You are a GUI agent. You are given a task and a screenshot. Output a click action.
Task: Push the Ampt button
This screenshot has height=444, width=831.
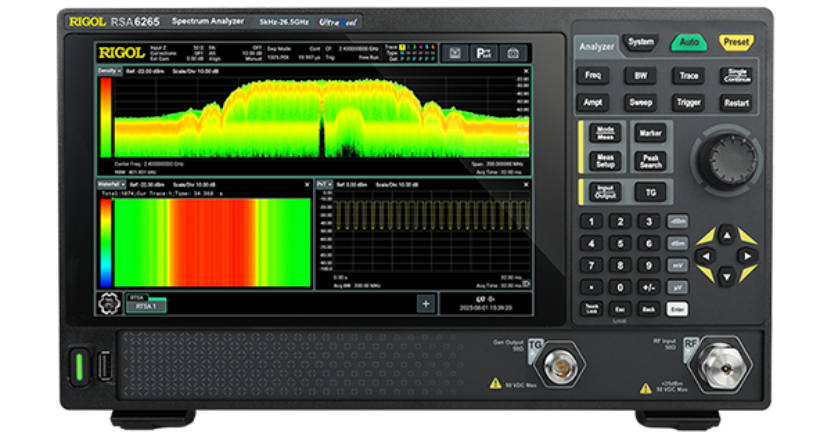593,102
